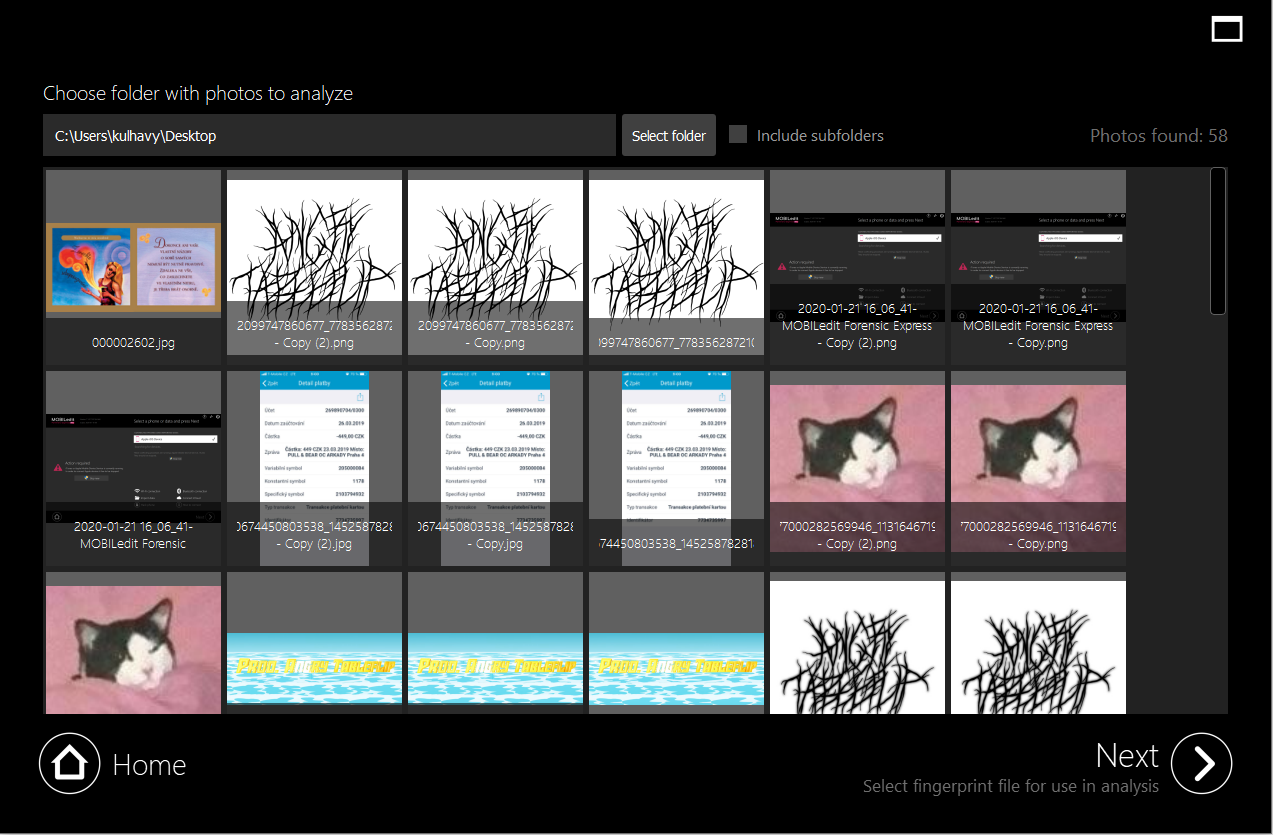Image resolution: width=1273 pixels, height=835 pixels.
Task: Open MOBILedit Forensic Express Copy (2).png thumbnail
Action: [857, 266]
